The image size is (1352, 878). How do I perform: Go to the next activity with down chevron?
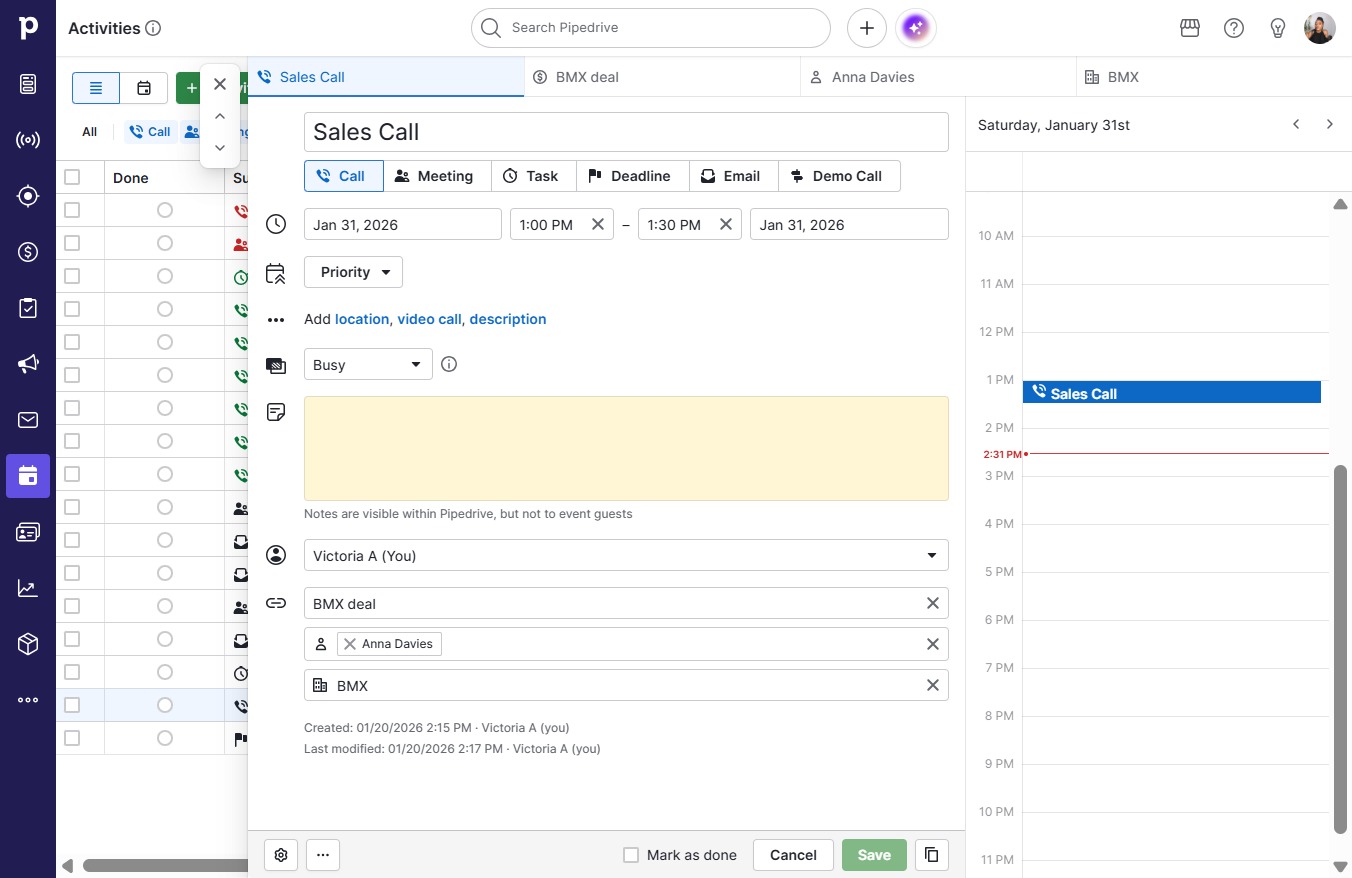pyautogui.click(x=220, y=148)
